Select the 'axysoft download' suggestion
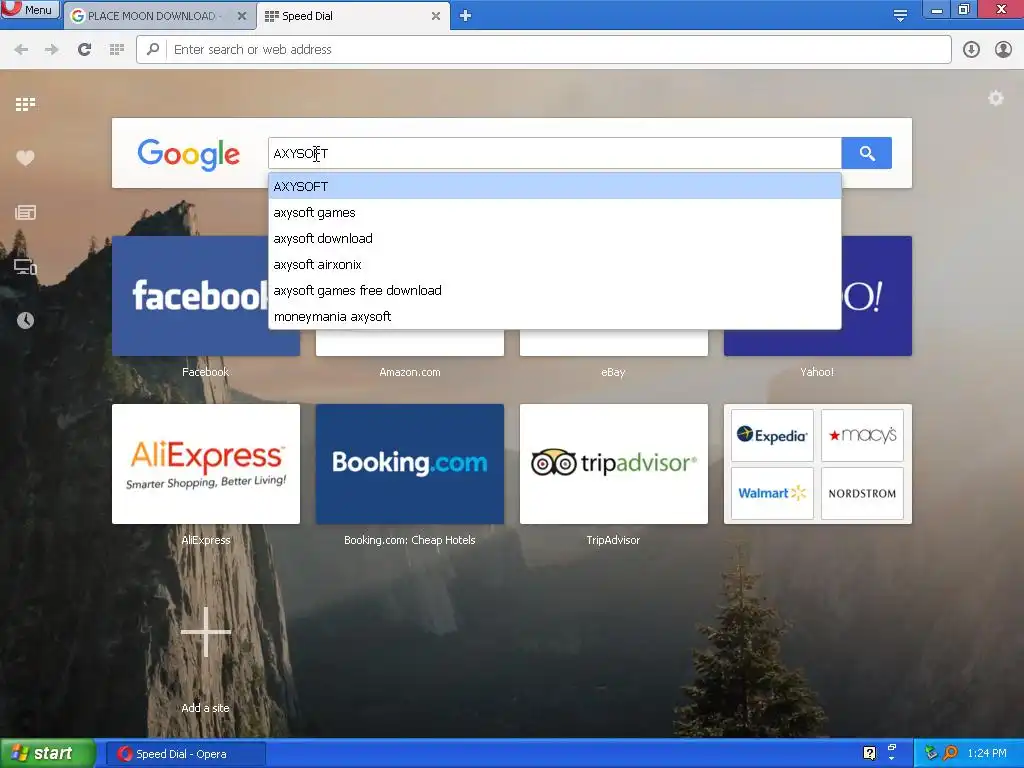The width and height of the screenshot is (1024, 768). 554,239
